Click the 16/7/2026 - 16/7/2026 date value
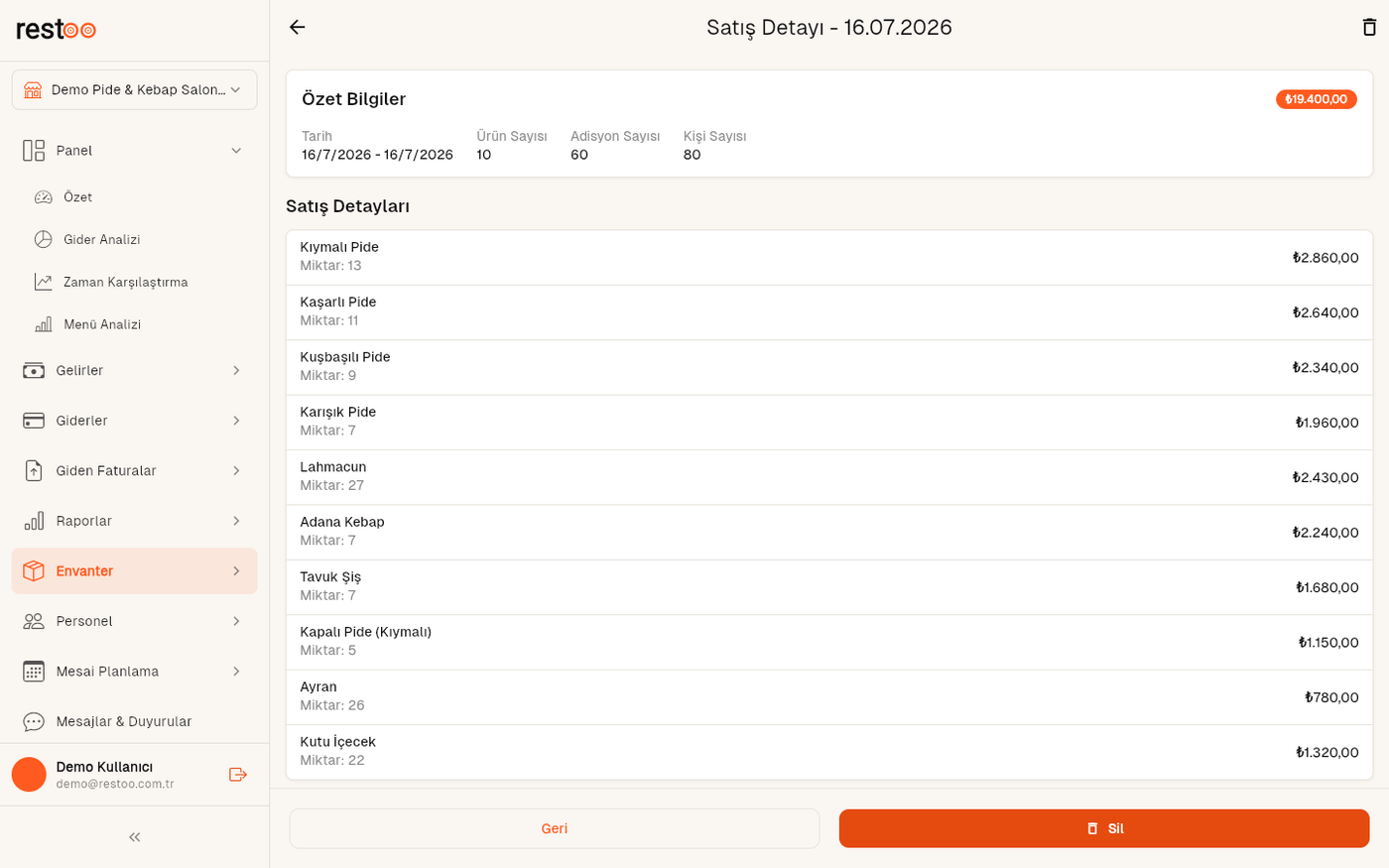Screen dimensions: 1389x868 coord(377,155)
